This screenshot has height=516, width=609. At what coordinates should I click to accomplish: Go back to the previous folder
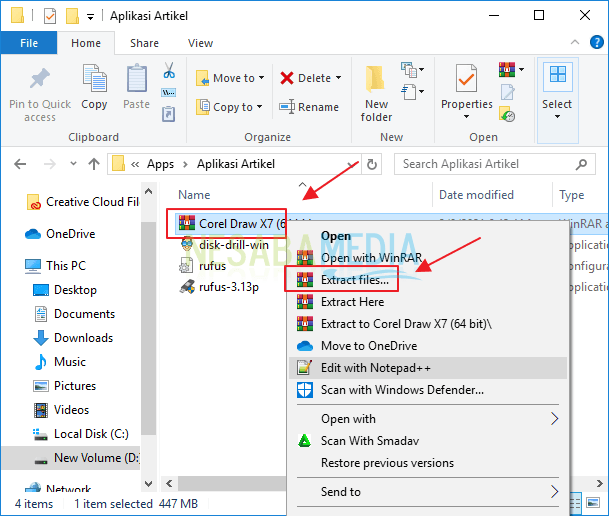point(20,164)
